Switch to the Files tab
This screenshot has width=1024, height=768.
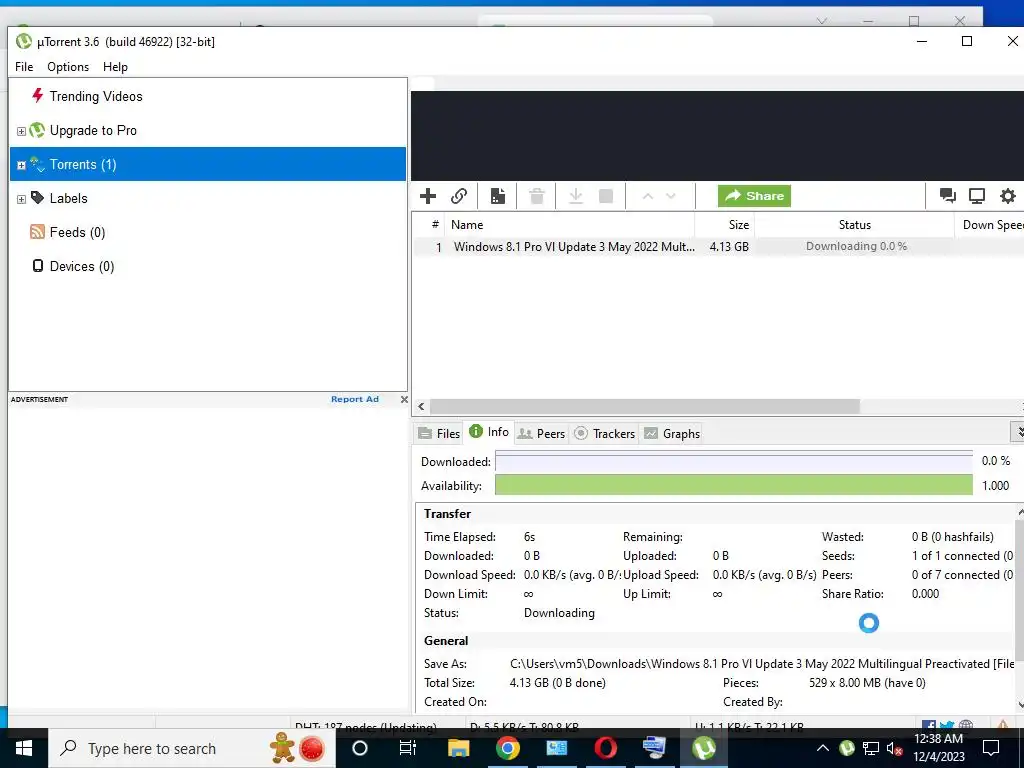pos(439,434)
